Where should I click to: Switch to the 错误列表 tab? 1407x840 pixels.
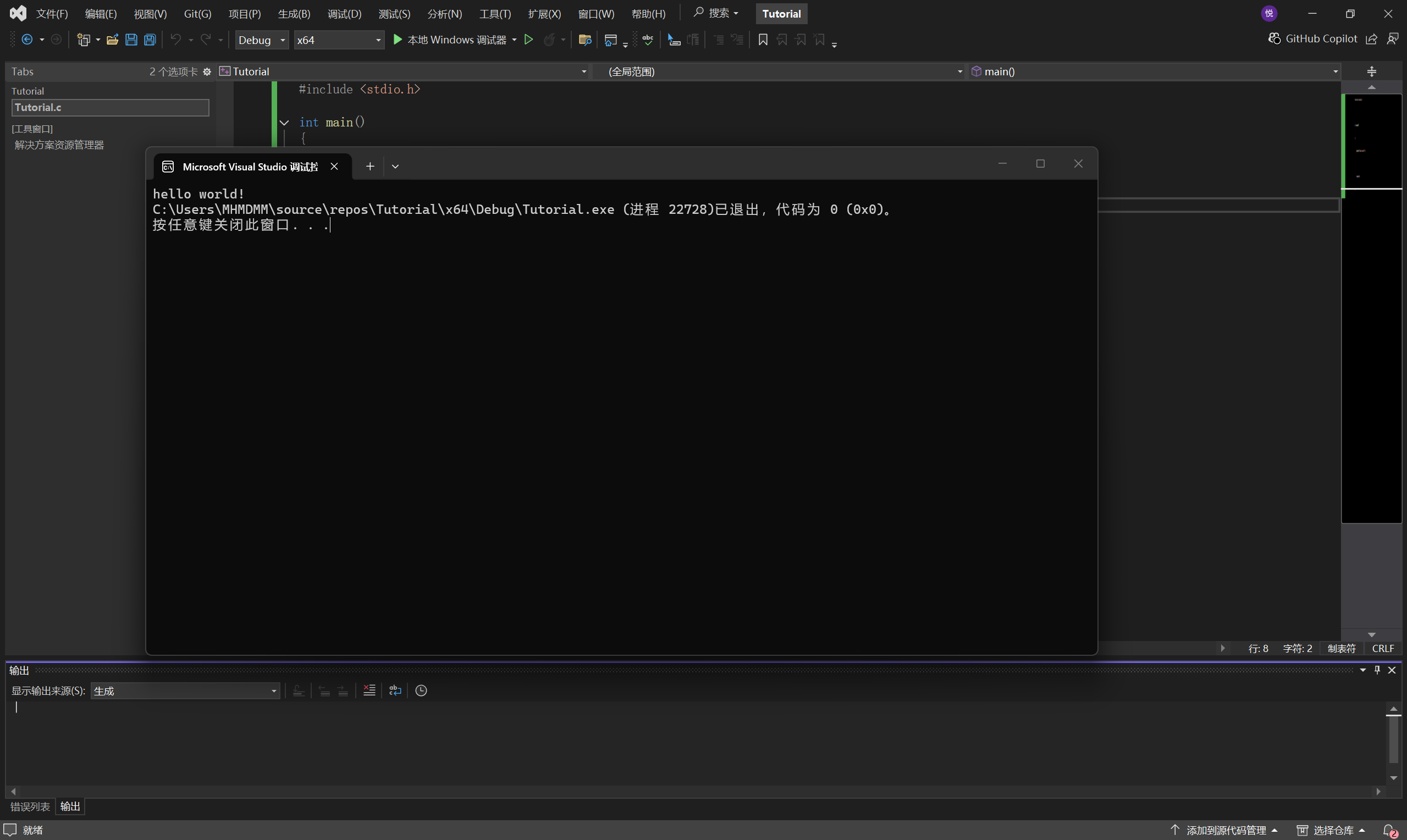[x=30, y=806]
